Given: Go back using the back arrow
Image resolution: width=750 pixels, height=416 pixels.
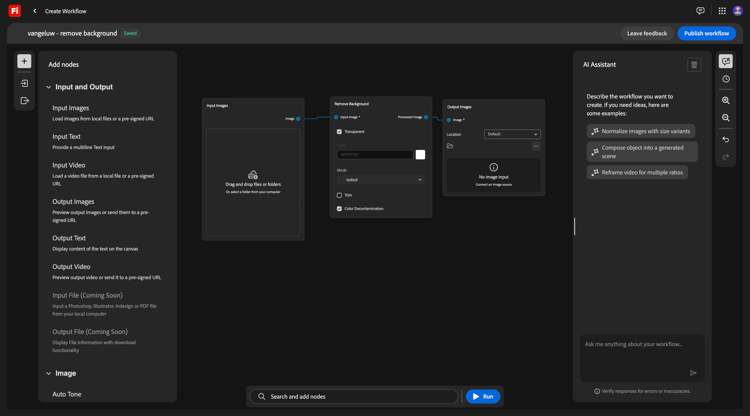Looking at the screenshot, I should click(34, 11).
